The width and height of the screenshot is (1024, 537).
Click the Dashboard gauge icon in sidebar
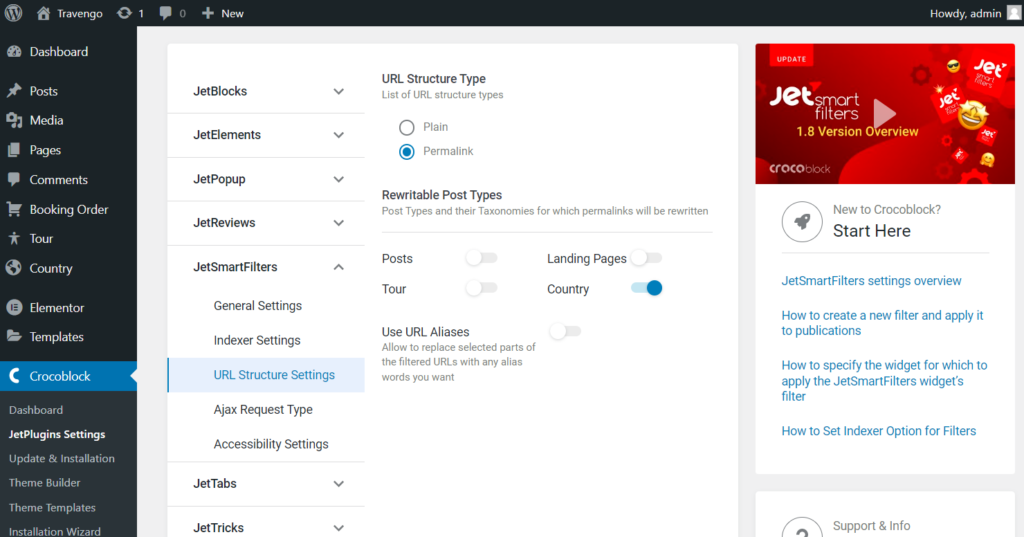(x=14, y=52)
